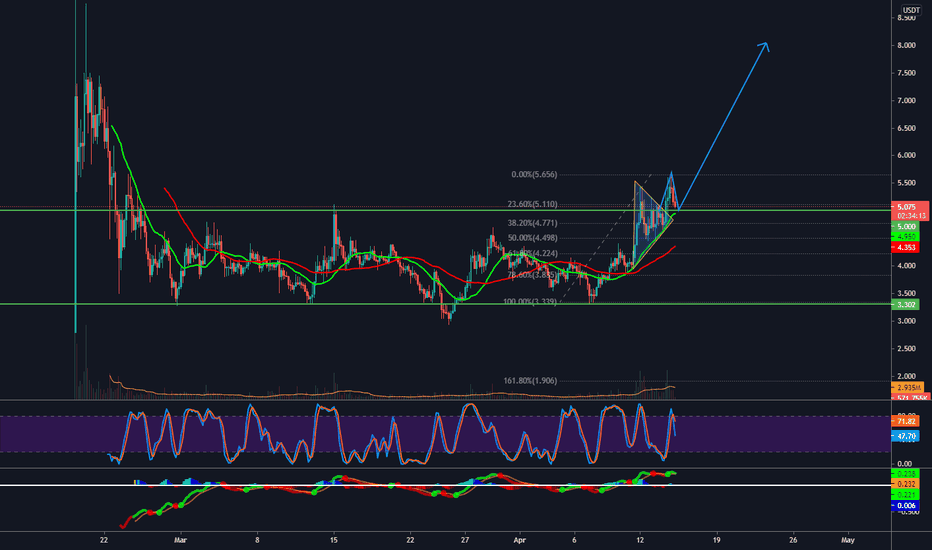This screenshot has width=932, height=550.
Task: Click the 15 date label on time axis
Action: (x=333, y=540)
